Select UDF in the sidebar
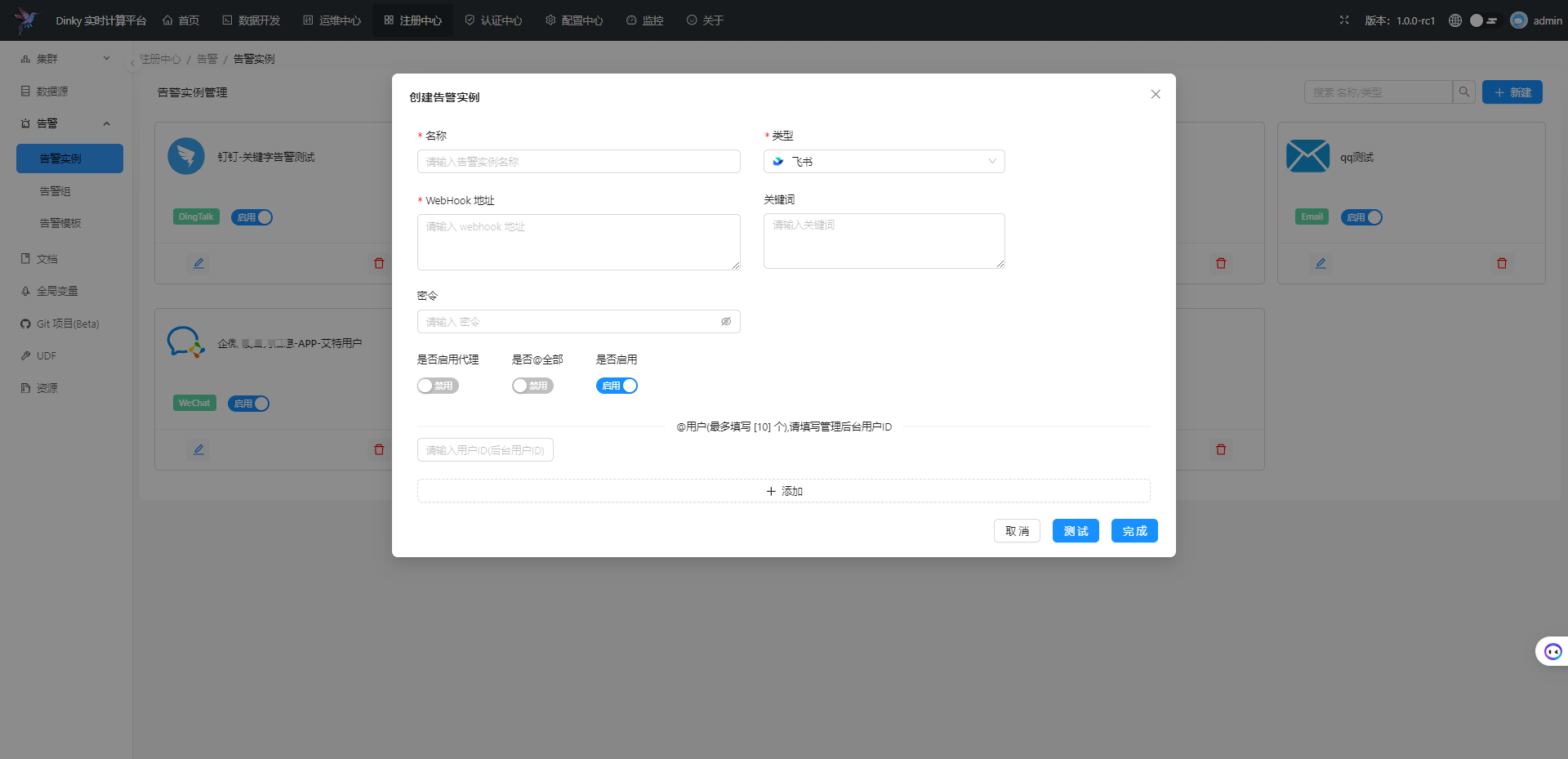 tap(69, 355)
